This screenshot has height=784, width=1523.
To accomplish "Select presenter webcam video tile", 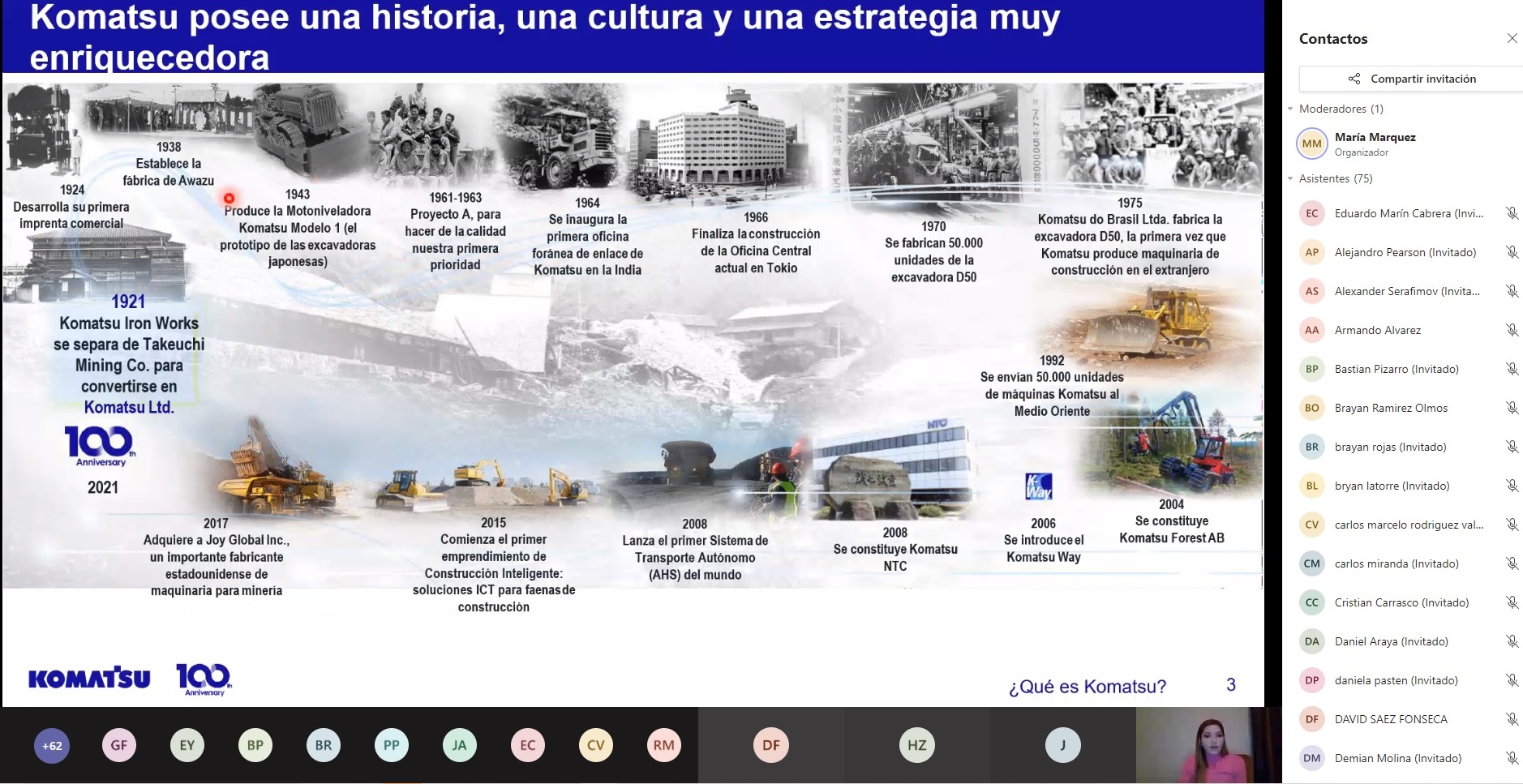I will coord(1208,745).
